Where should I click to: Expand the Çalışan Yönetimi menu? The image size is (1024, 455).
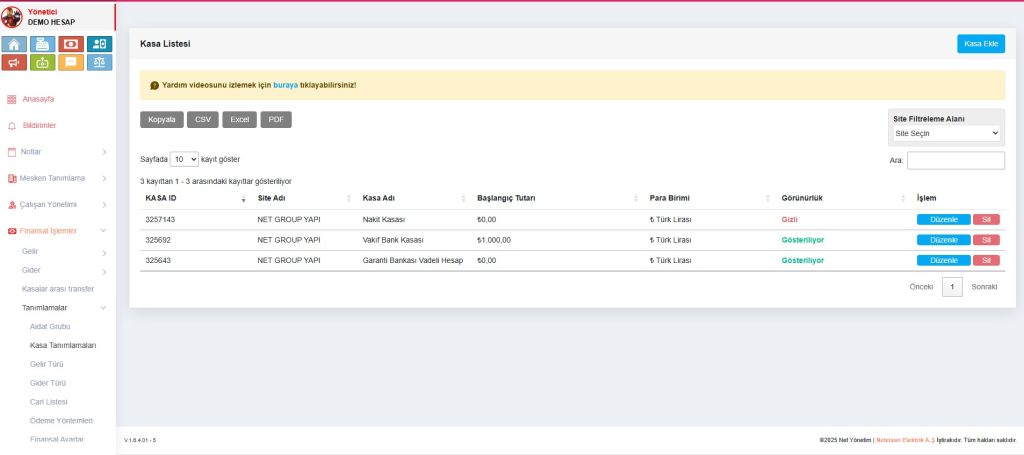pyautogui.click(x=58, y=204)
